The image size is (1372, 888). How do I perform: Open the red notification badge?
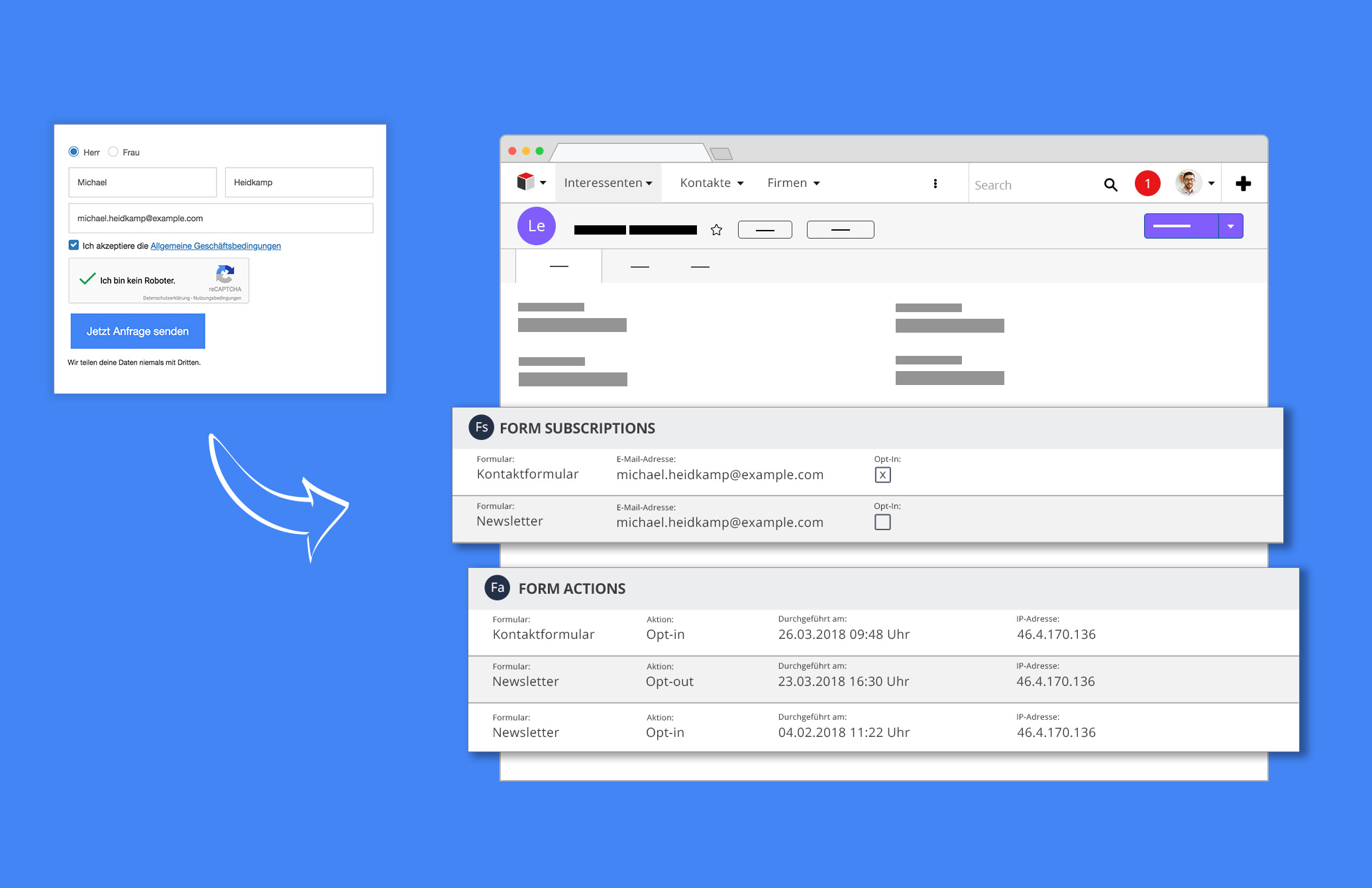pos(1147,184)
